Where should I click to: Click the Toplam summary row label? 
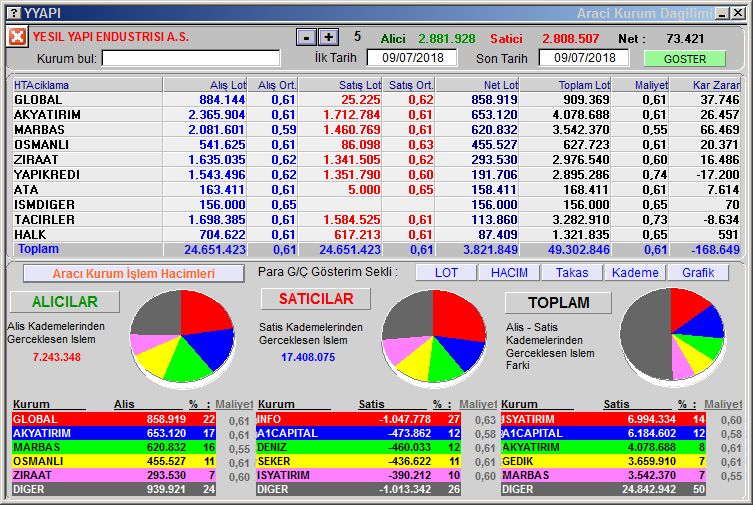point(38,249)
